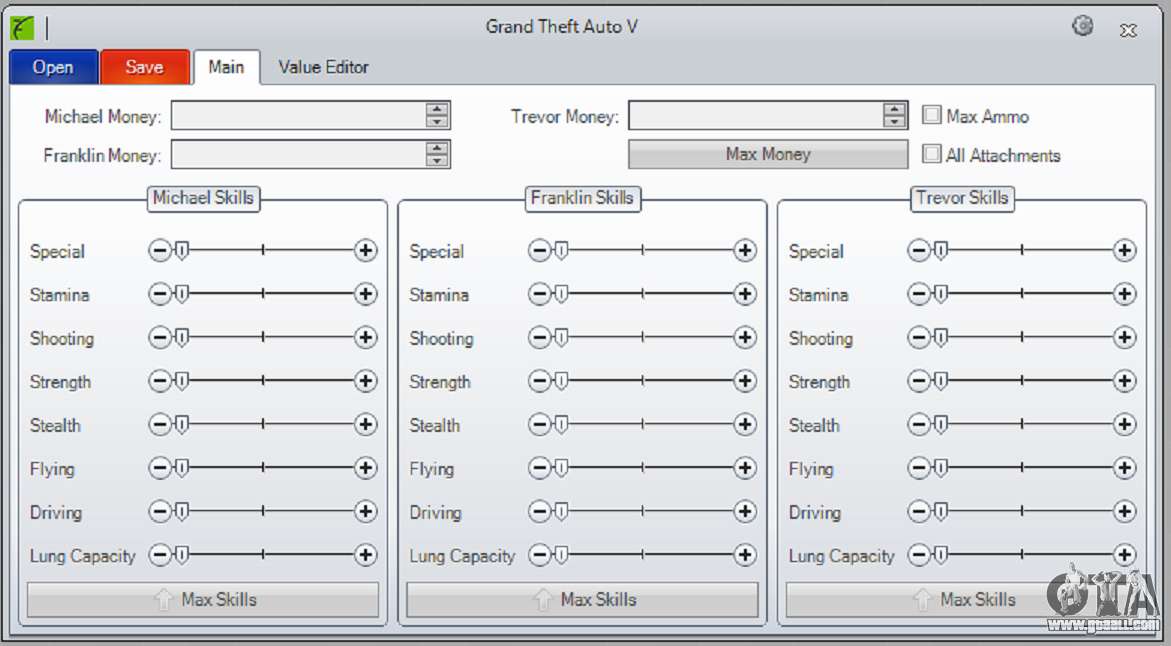Increase Franklin's Special with plus icon
This screenshot has width=1171, height=646.
click(x=745, y=250)
